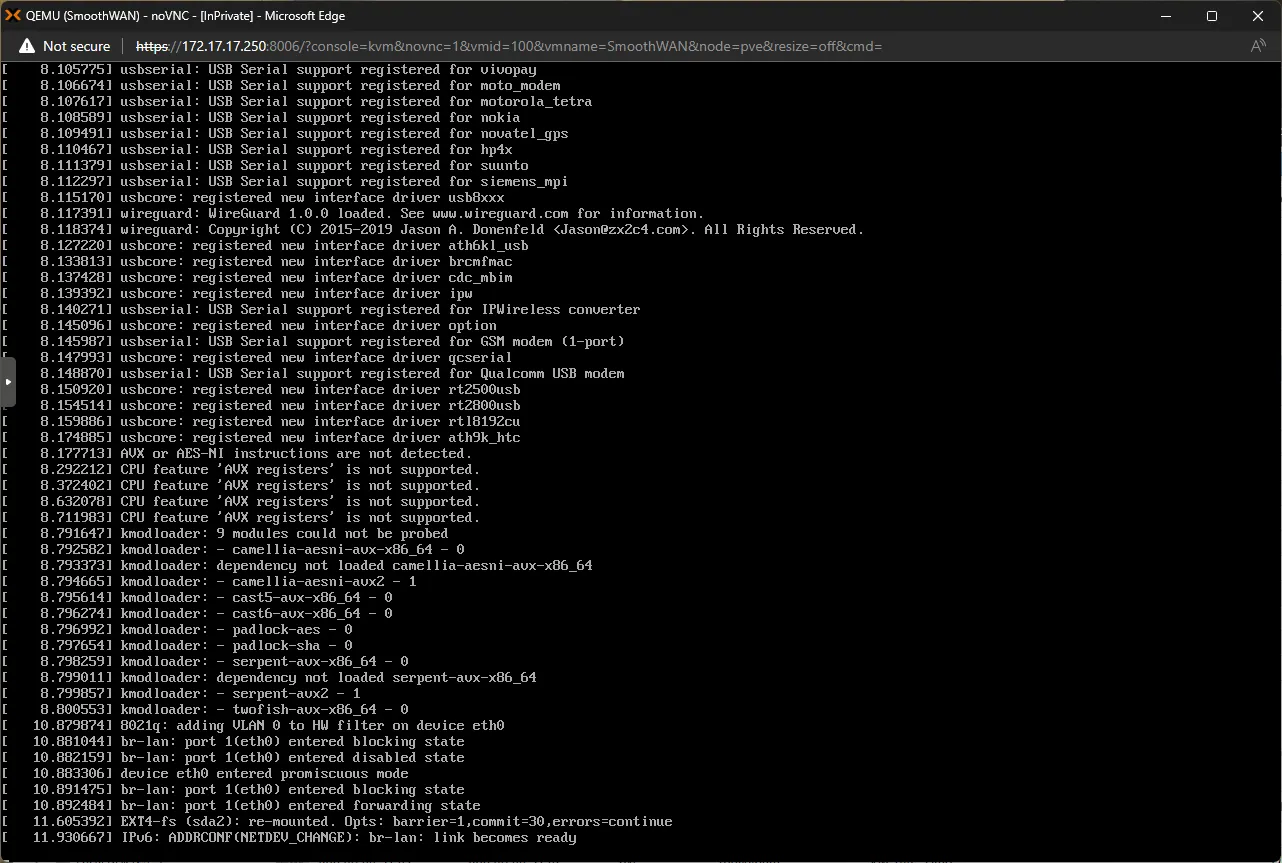The height and width of the screenshot is (863, 1282).
Task: Expand the noVNC control panel handle
Action: pyautogui.click(x=8, y=382)
